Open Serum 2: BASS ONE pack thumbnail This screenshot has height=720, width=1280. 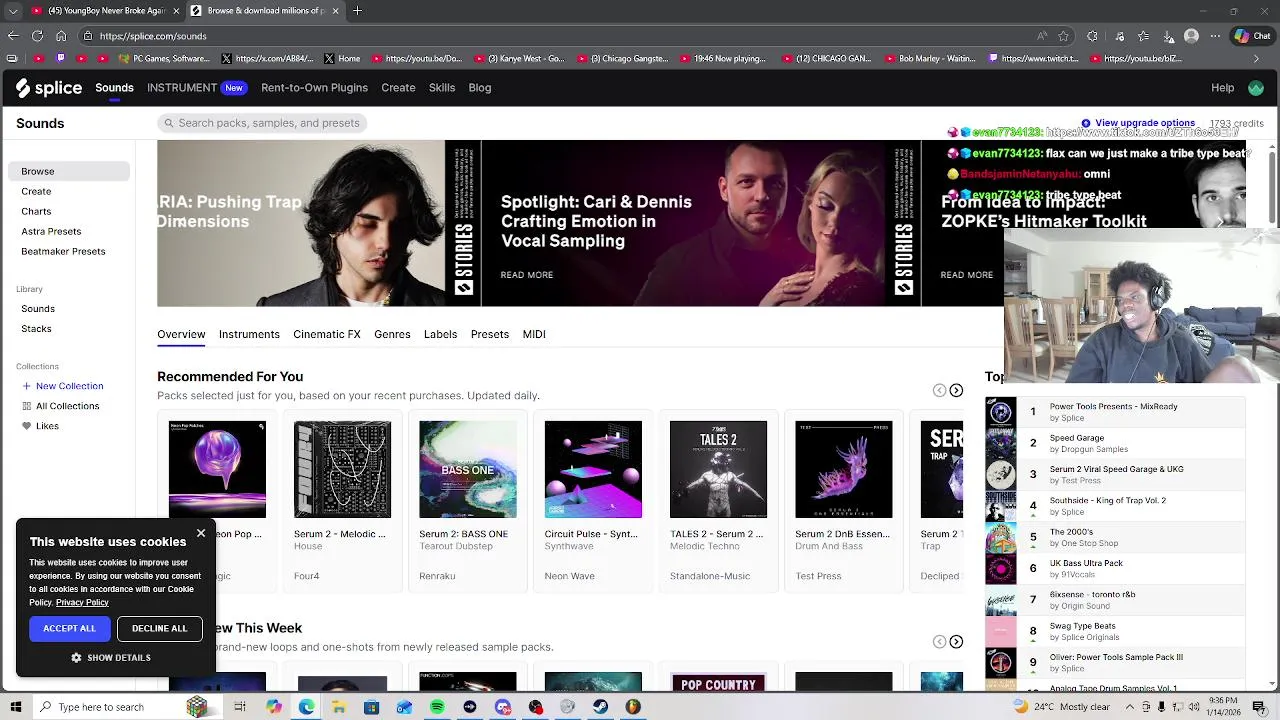468,469
